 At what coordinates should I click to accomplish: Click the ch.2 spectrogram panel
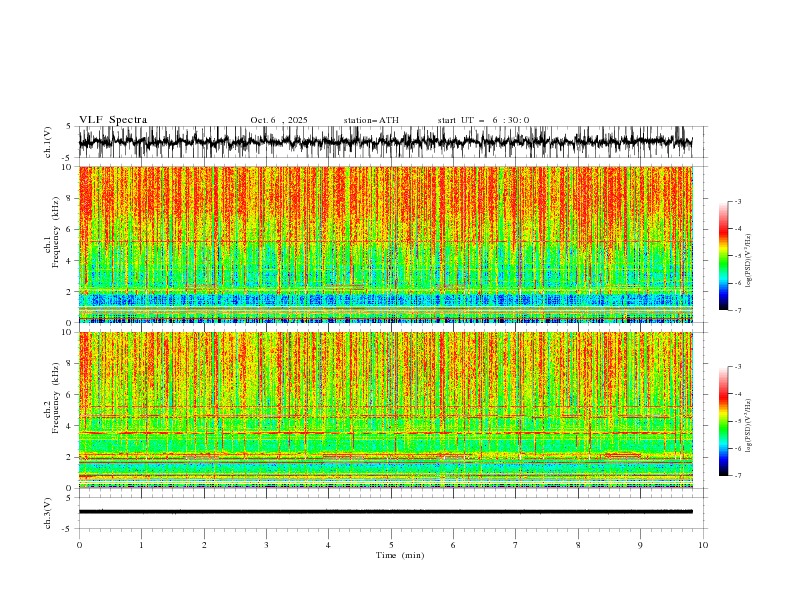pyautogui.click(x=385, y=410)
